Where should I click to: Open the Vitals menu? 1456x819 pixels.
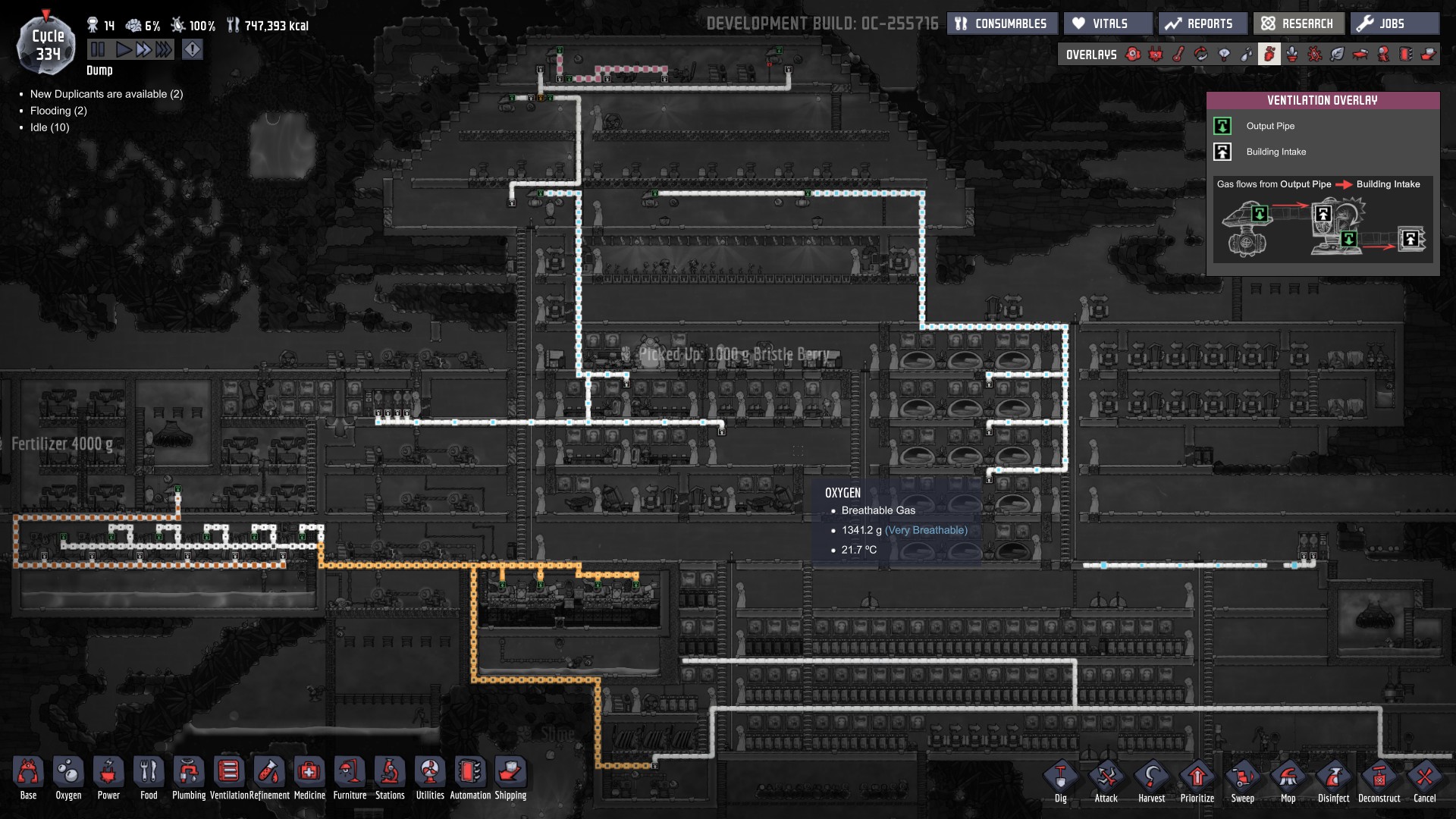pos(1109,24)
